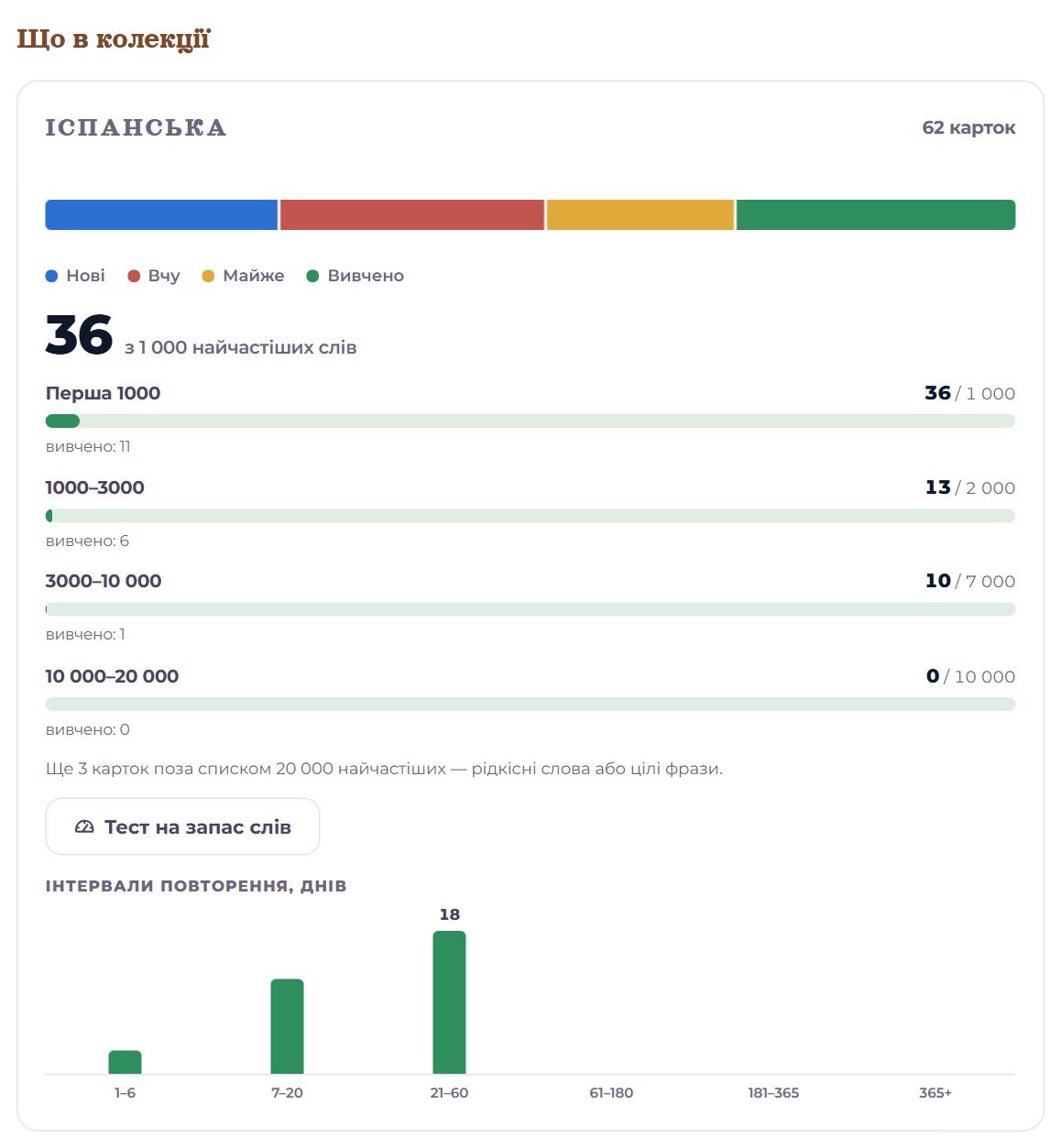Click the "Перша 1000" progress bar

click(x=530, y=421)
